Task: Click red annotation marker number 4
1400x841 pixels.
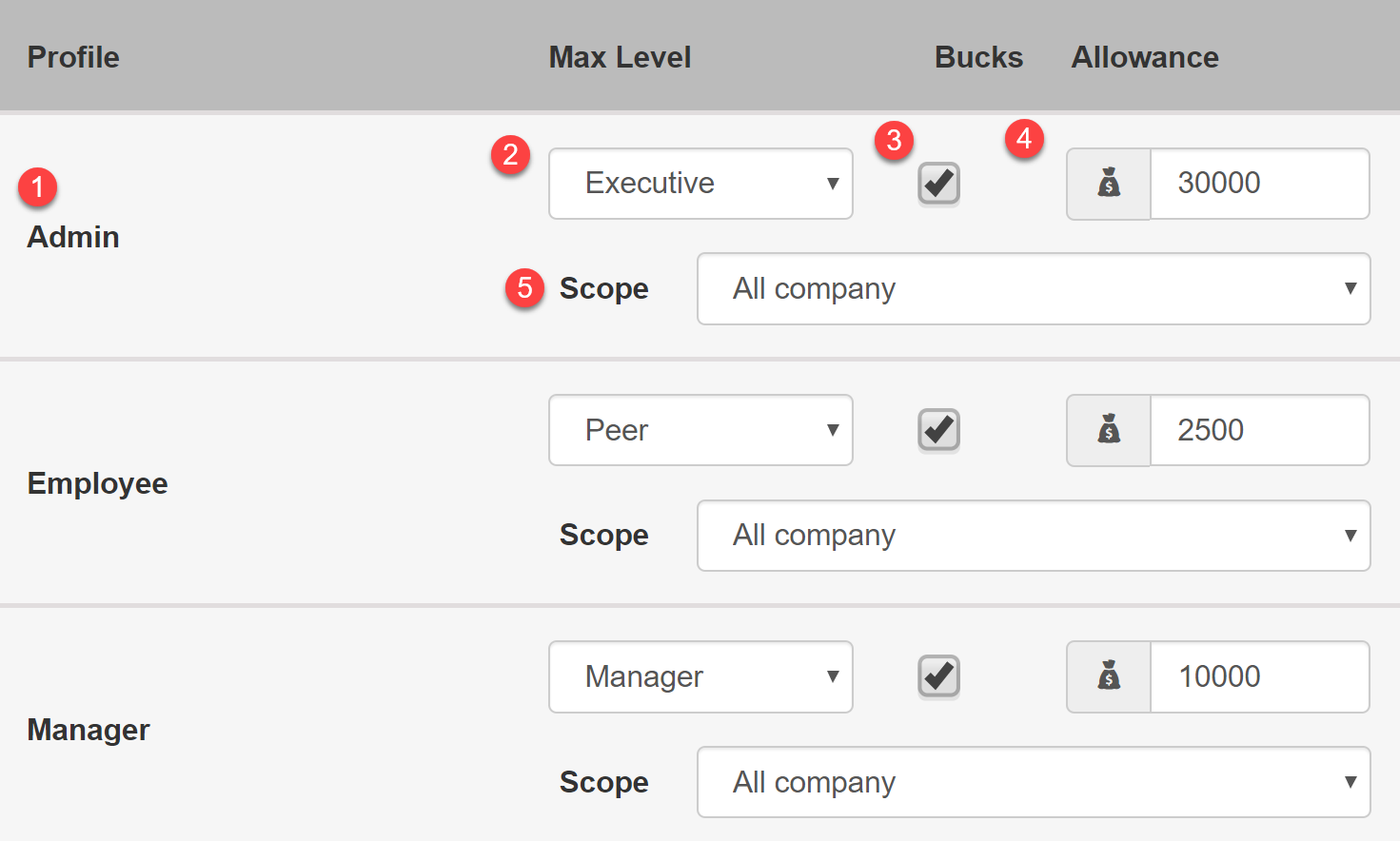Action: (x=1024, y=139)
